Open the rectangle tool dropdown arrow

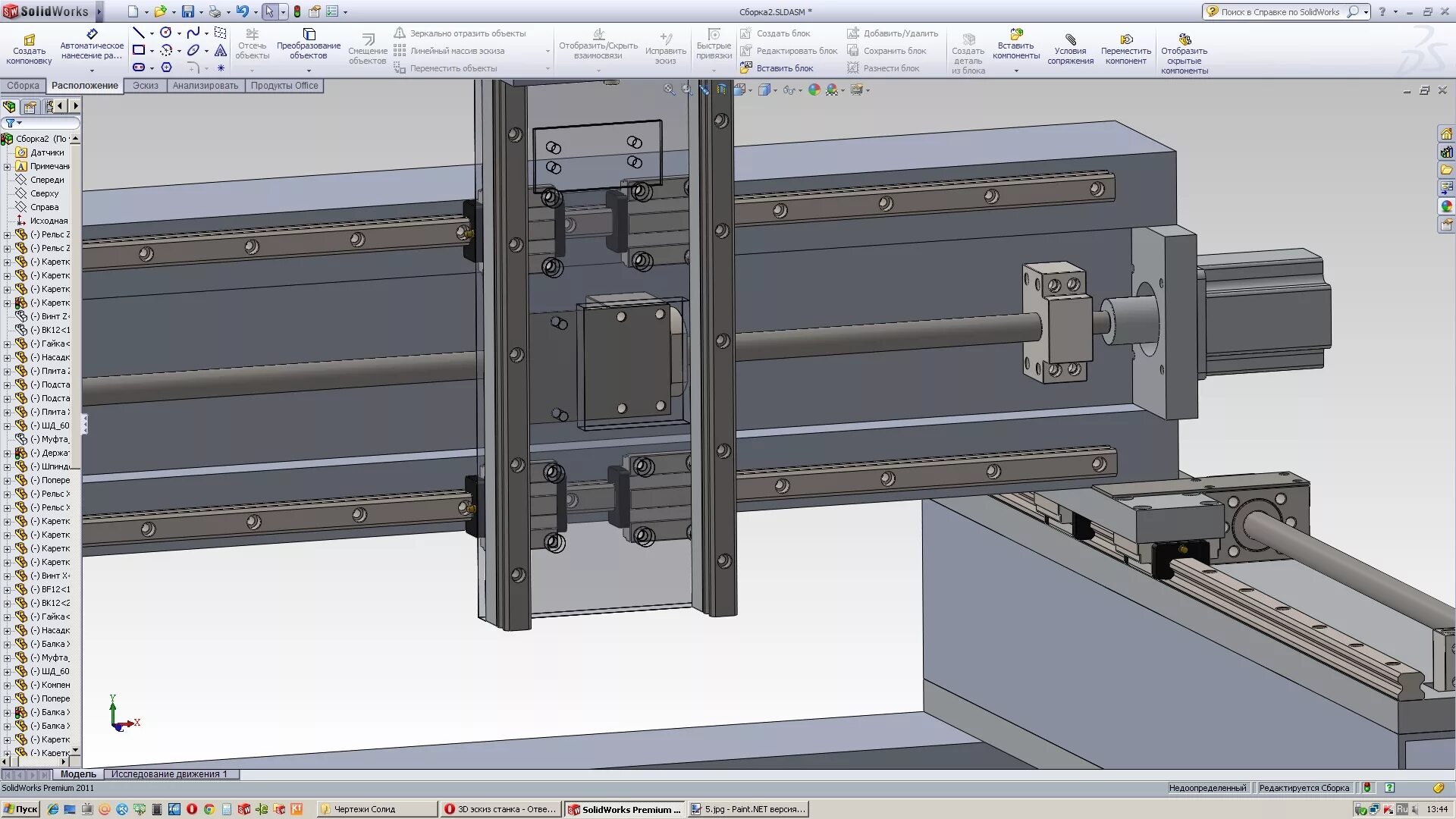tap(152, 51)
